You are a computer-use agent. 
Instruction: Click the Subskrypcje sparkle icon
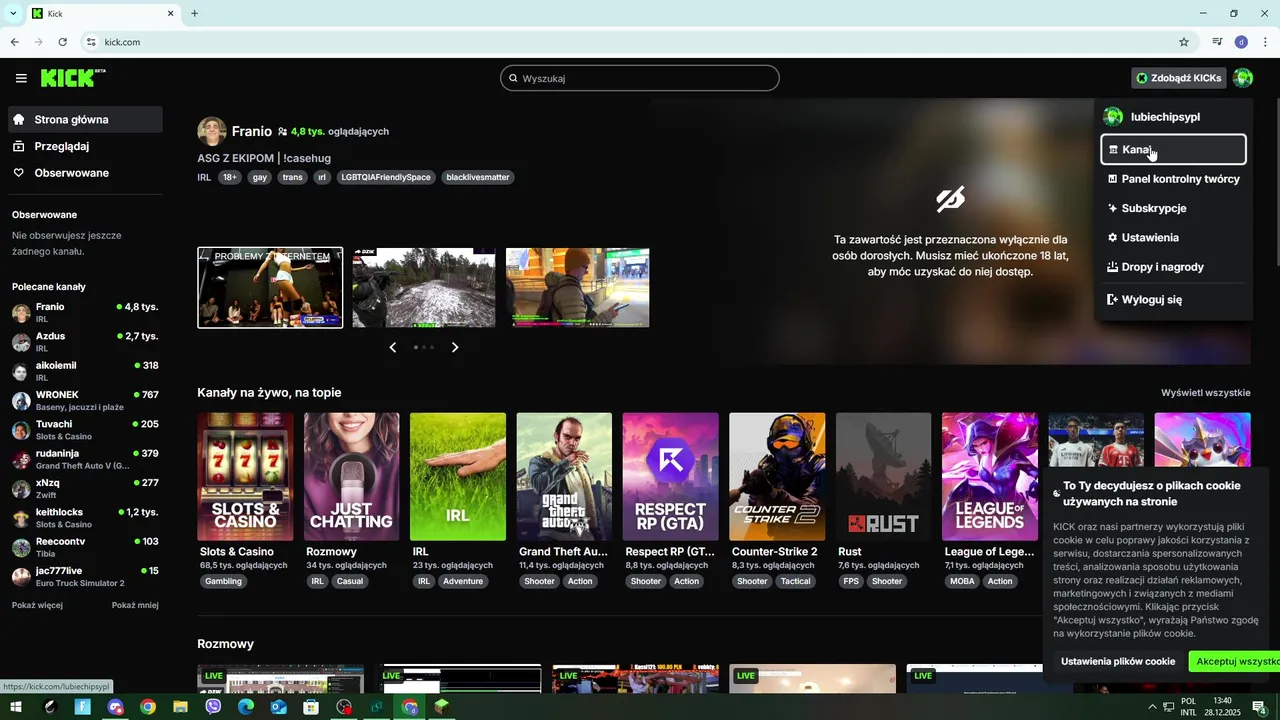click(x=1113, y=208)
